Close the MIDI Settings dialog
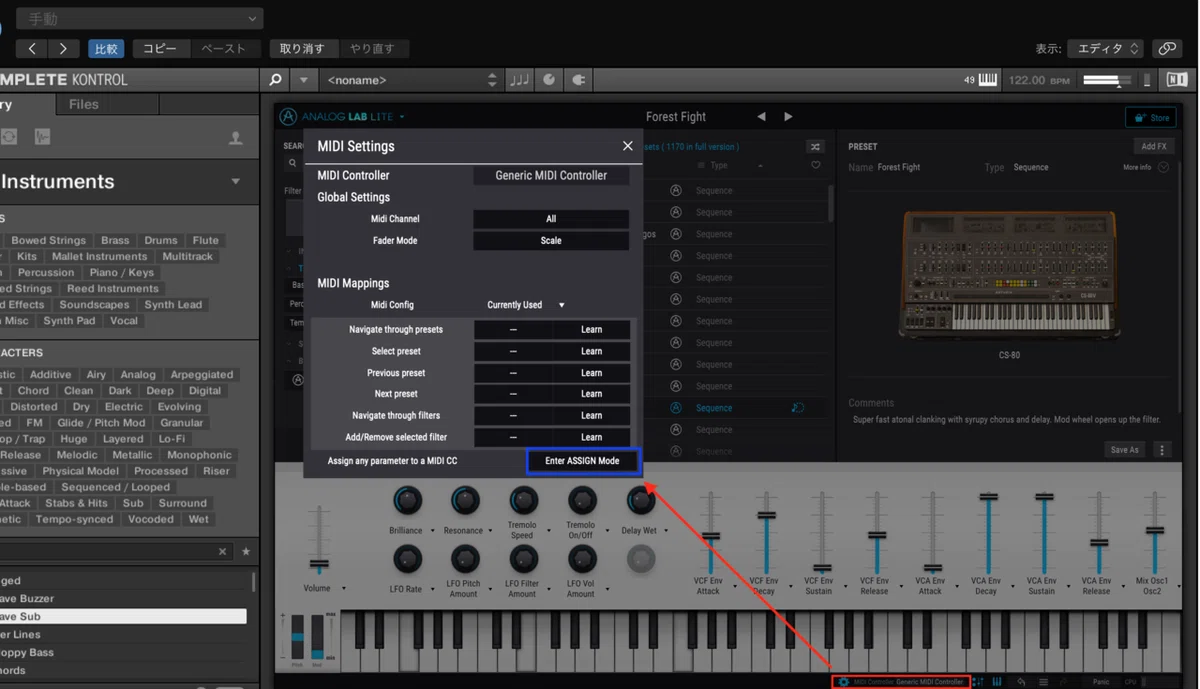The height and width of the screenshot is (689, 1200). click(x=628, y=146)
